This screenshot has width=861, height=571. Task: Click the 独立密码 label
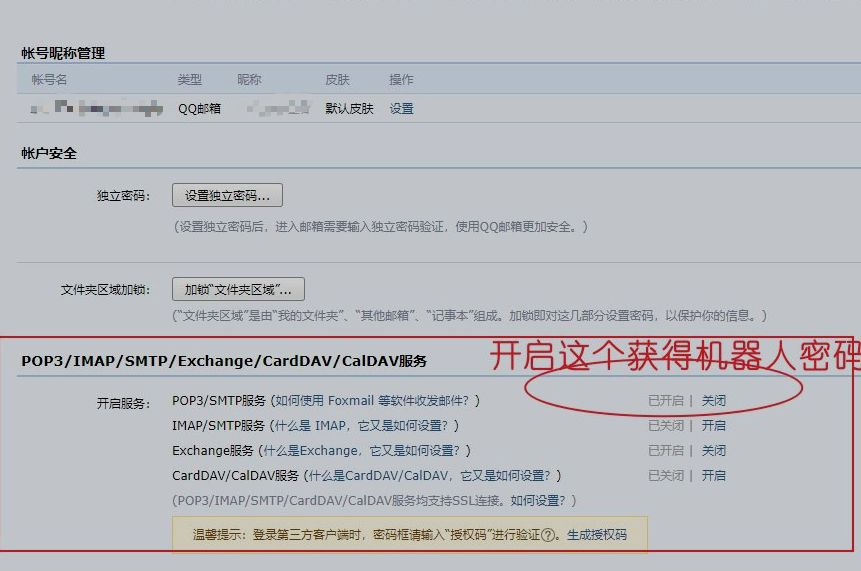[124, 196]
